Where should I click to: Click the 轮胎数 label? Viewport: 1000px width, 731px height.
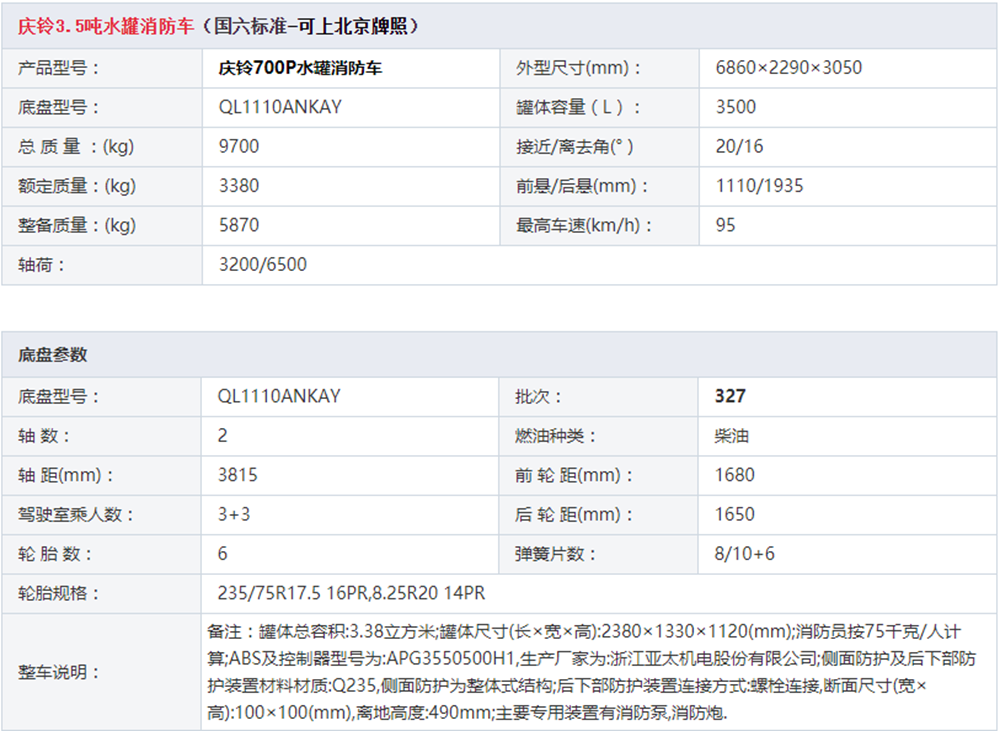tap(54, 554)
